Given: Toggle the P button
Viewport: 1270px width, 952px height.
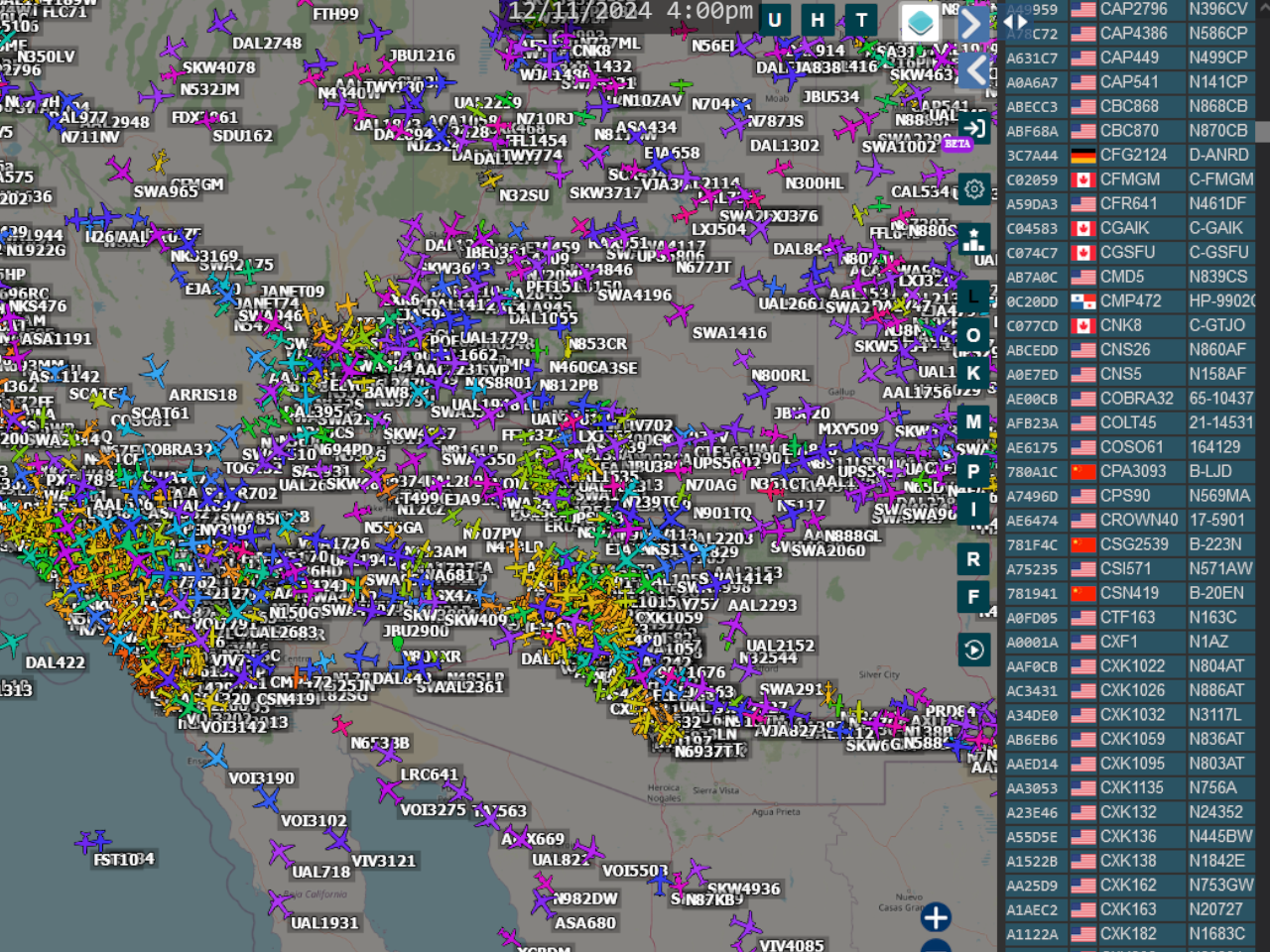Looking at the screenshot, I should pos(973,471).
